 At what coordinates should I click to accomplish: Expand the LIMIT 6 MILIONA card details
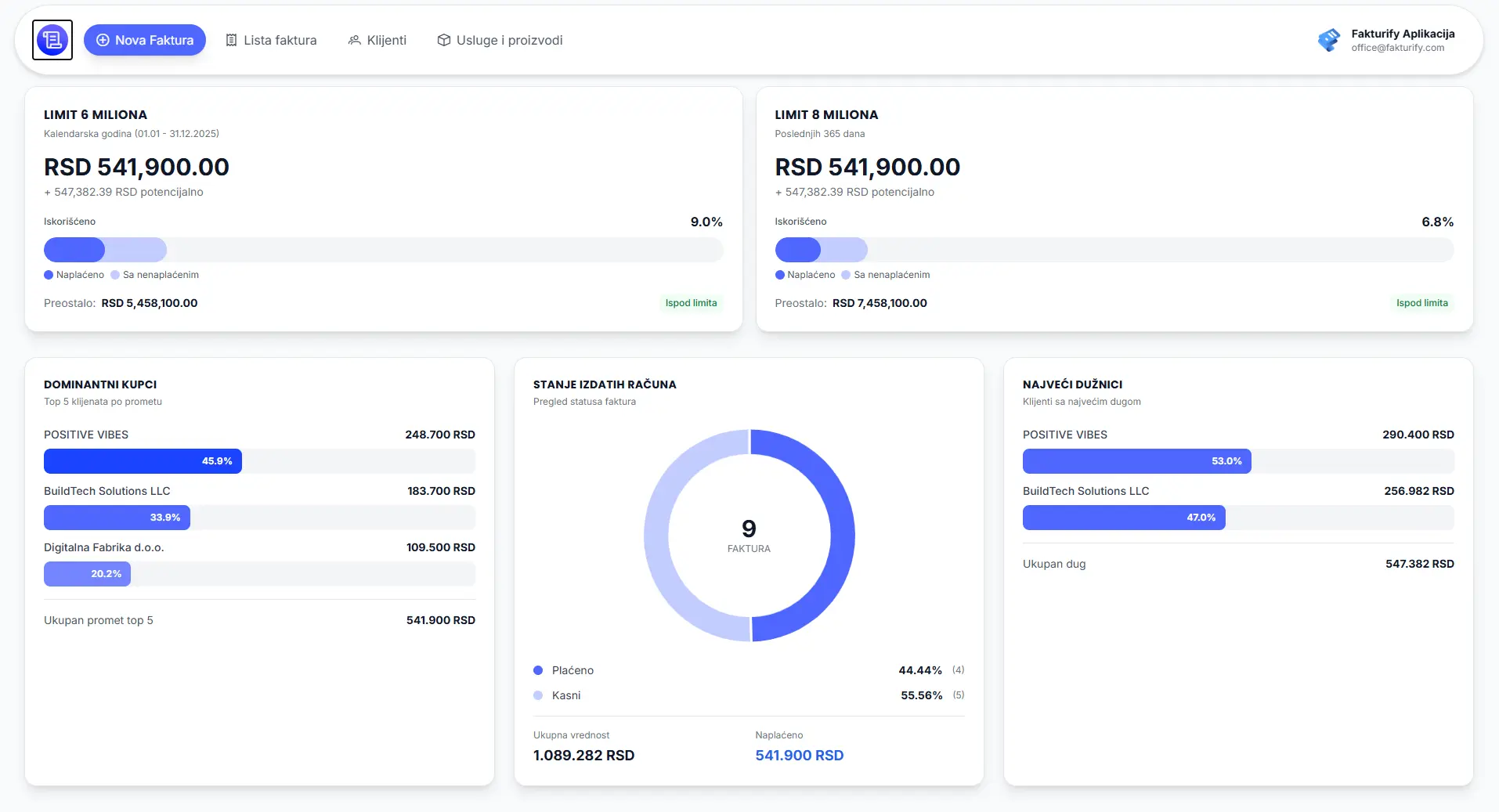[x=95, y=114]
